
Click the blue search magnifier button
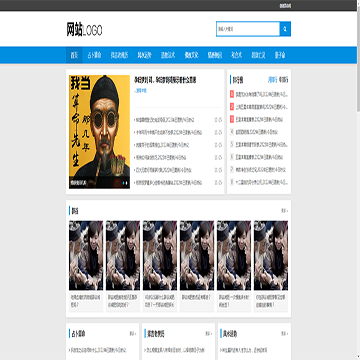point(285,29)
